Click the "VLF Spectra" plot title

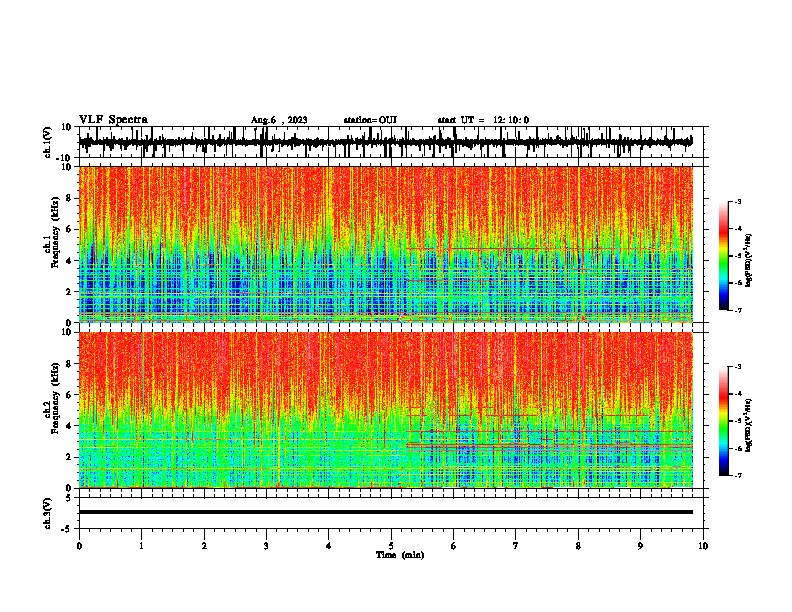[x=113, y=120]
